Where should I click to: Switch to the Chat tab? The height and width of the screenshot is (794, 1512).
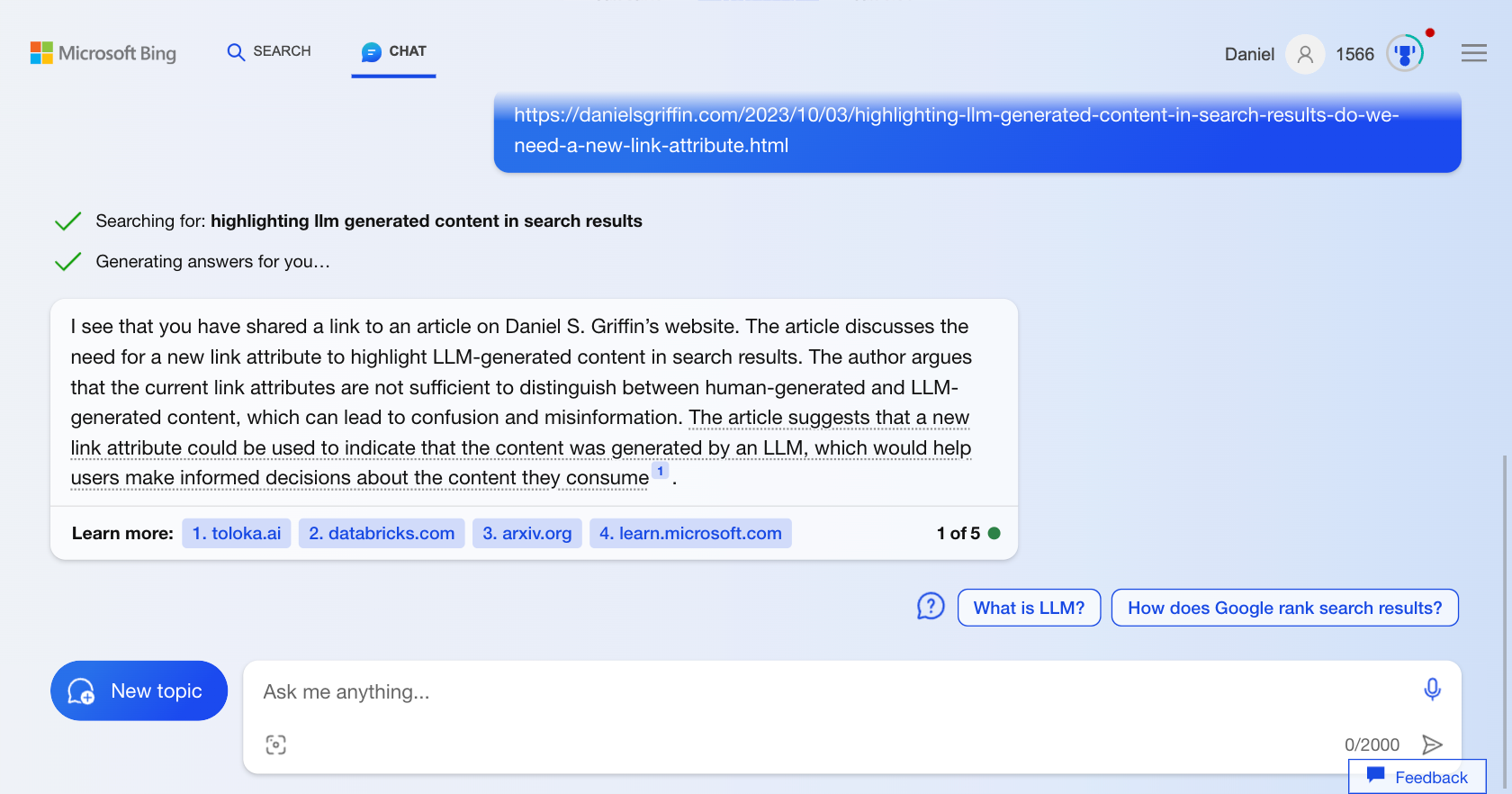(x=394, y=51)
